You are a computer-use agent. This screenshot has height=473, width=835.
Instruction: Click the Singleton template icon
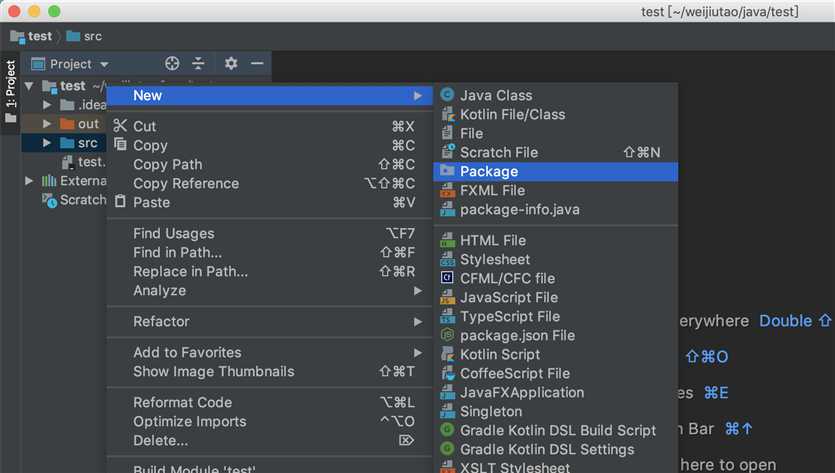tap(447, 411)
